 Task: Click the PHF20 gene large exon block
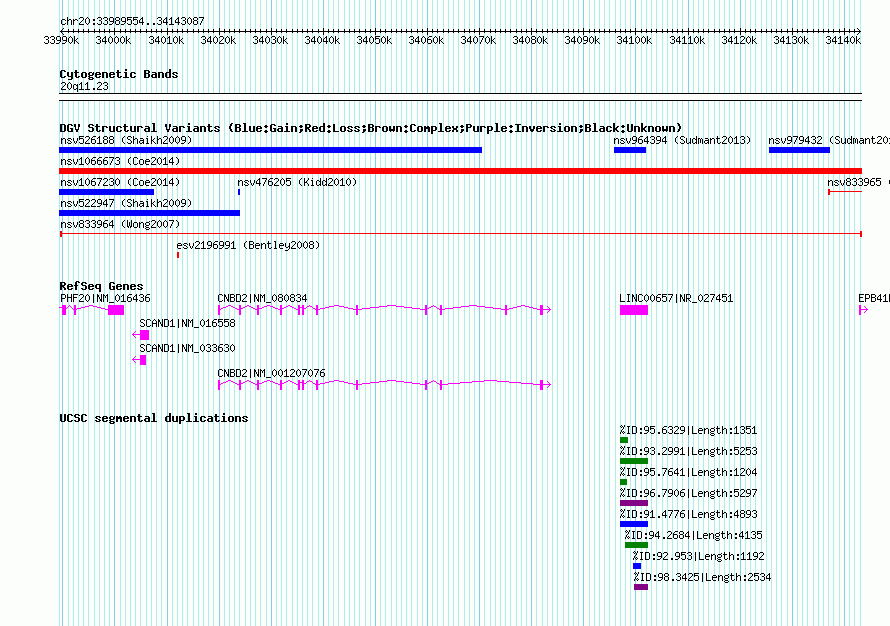pos(116,310)
